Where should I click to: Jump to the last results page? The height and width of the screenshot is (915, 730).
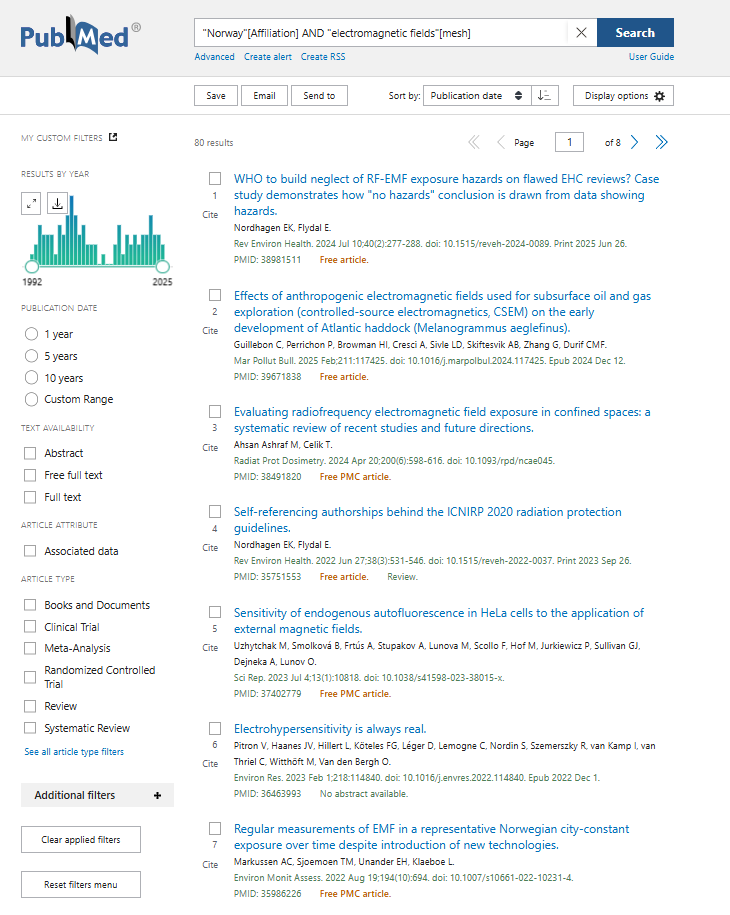(x=661, y=143)
